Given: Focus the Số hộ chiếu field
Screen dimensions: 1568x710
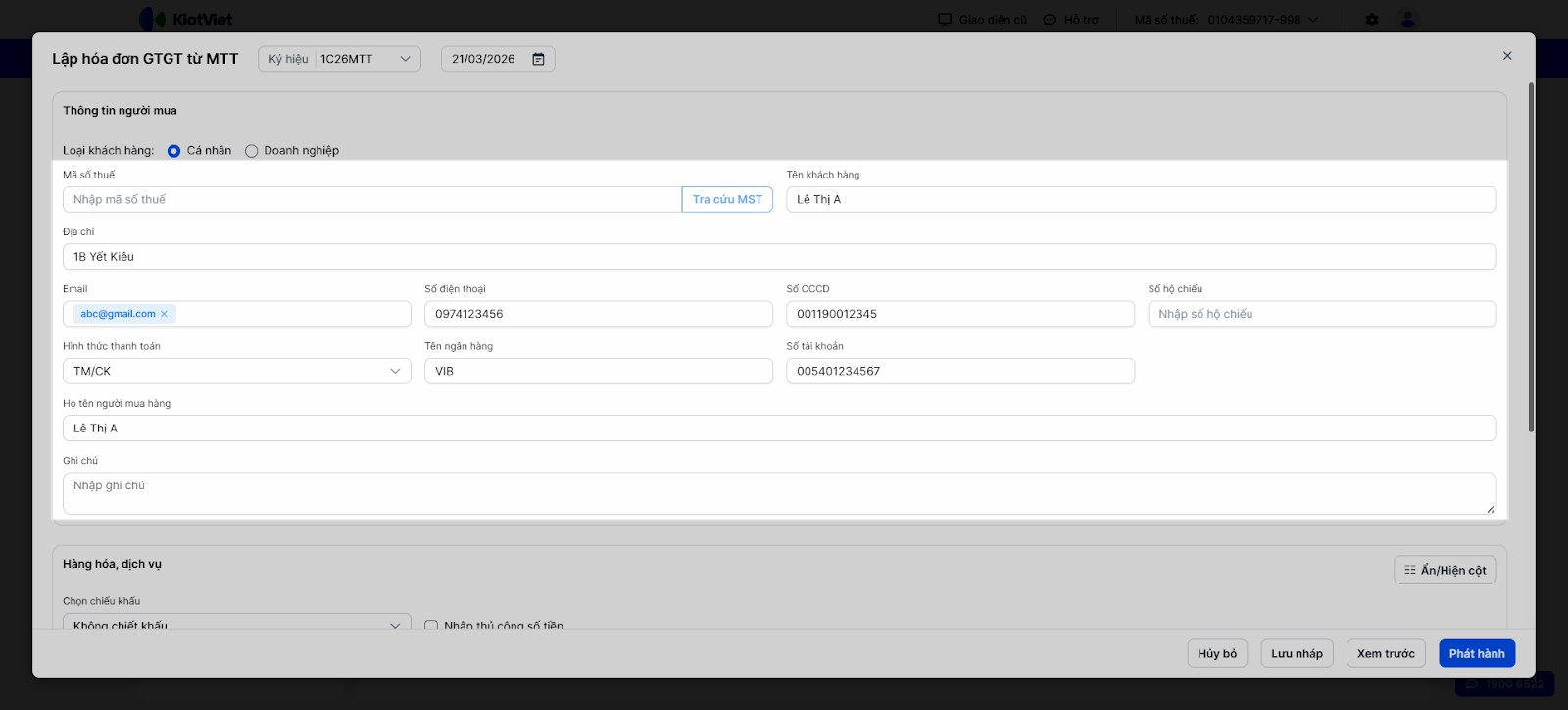Looking at the screenshot, I should coord(1322,314).
